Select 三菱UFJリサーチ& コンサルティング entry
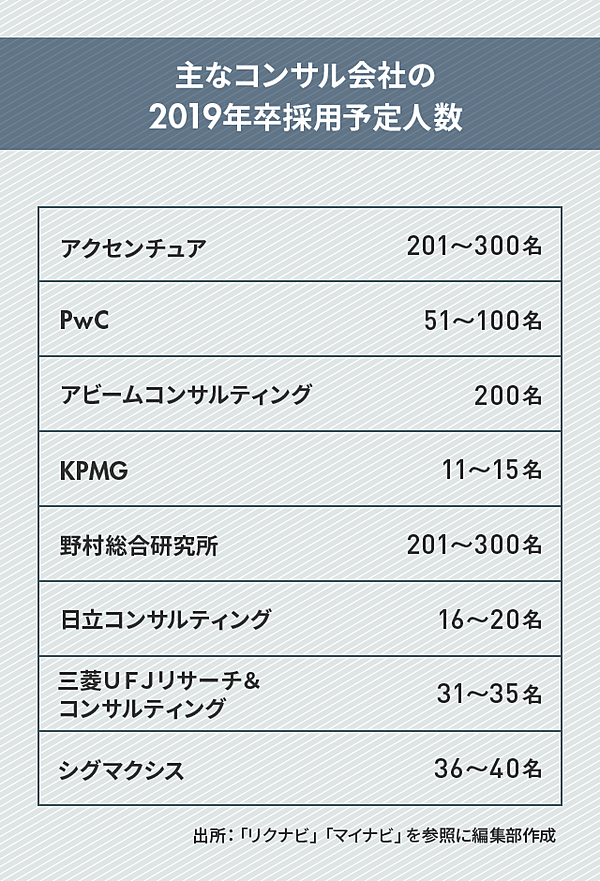Image resolution: width=600 pixels, height=881 pixels. click(x=160, y=695)
